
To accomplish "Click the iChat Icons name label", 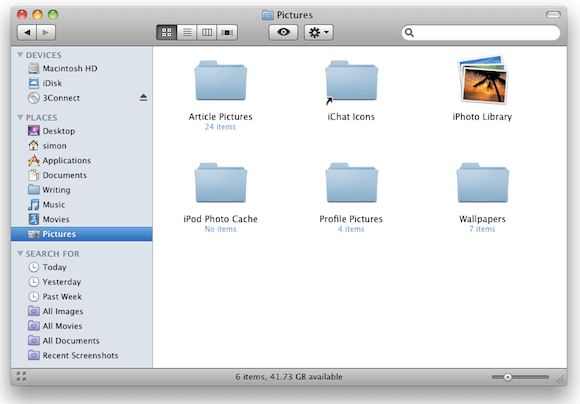I will coord(351,117).
